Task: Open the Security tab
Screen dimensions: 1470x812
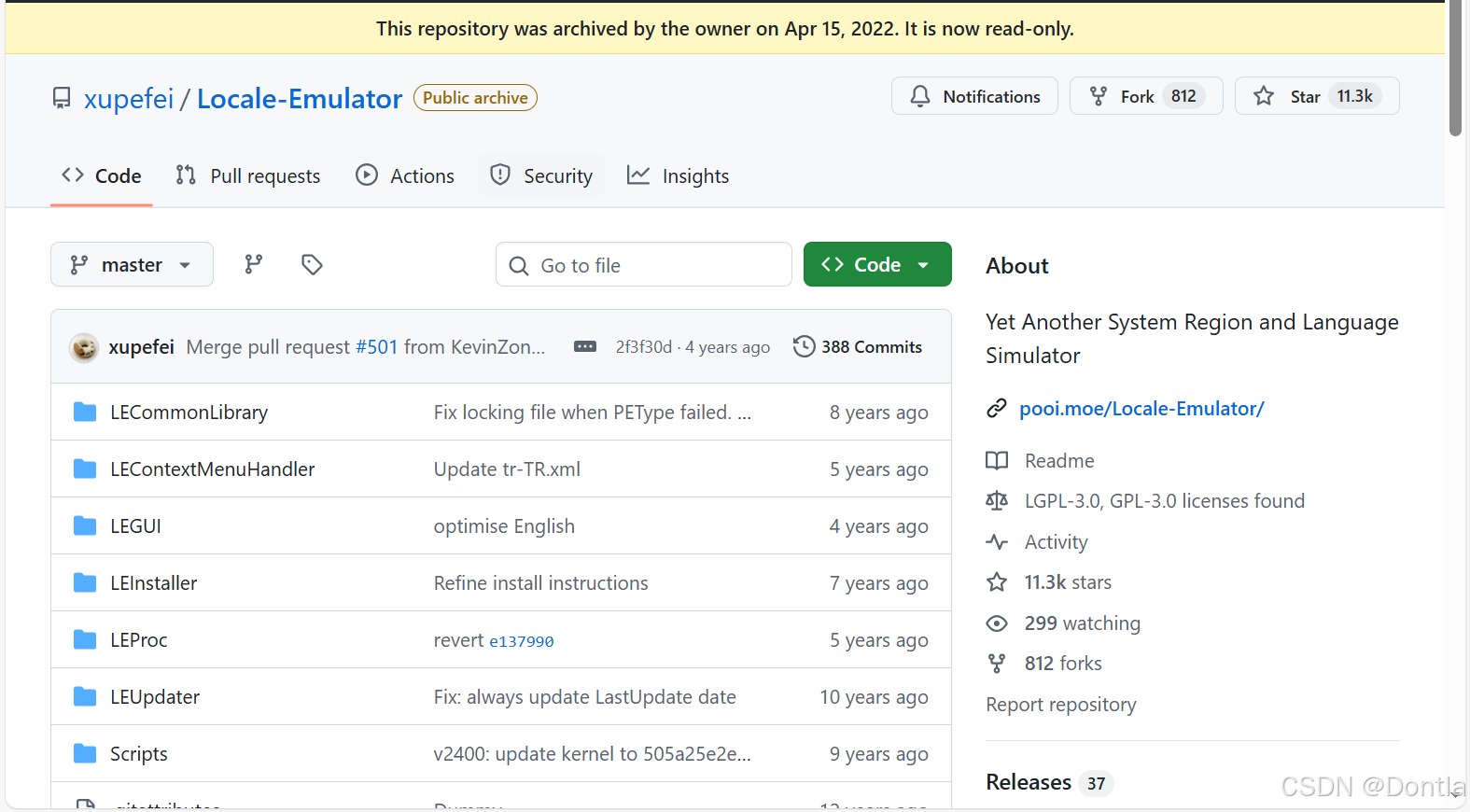Action: click(x=541, y=175)
